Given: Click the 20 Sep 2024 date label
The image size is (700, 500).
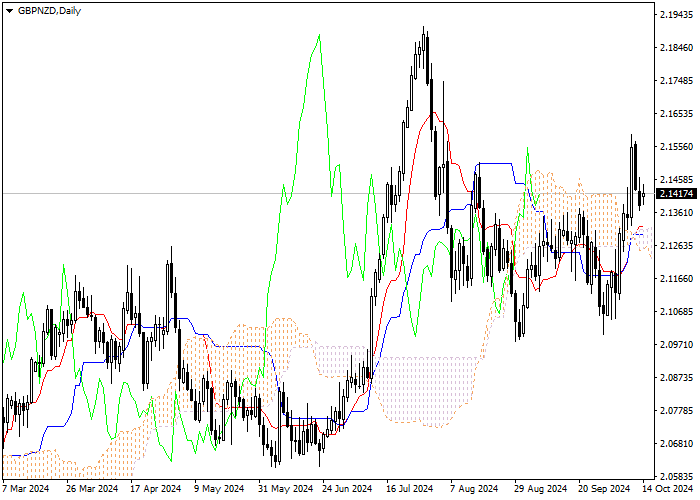Looking at the screenshot, I should tap(604, 489).
